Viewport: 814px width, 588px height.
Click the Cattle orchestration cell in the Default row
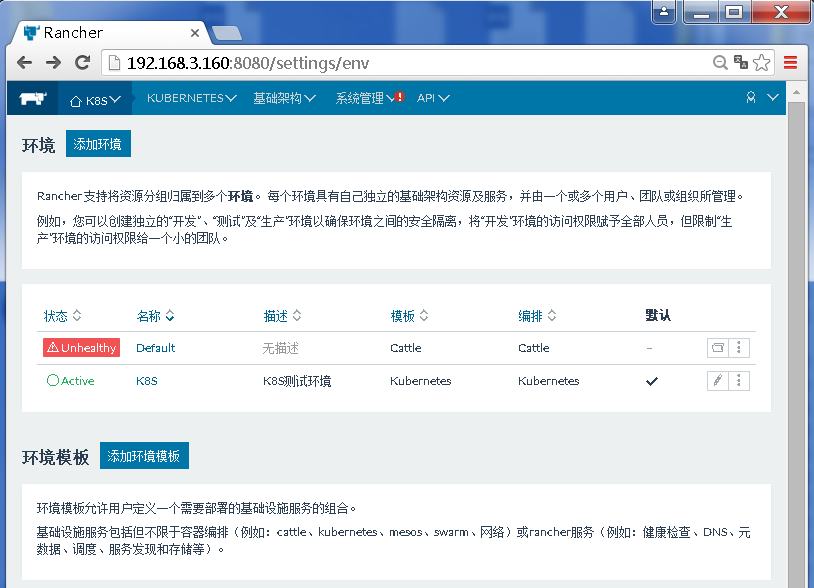(533, 348)
